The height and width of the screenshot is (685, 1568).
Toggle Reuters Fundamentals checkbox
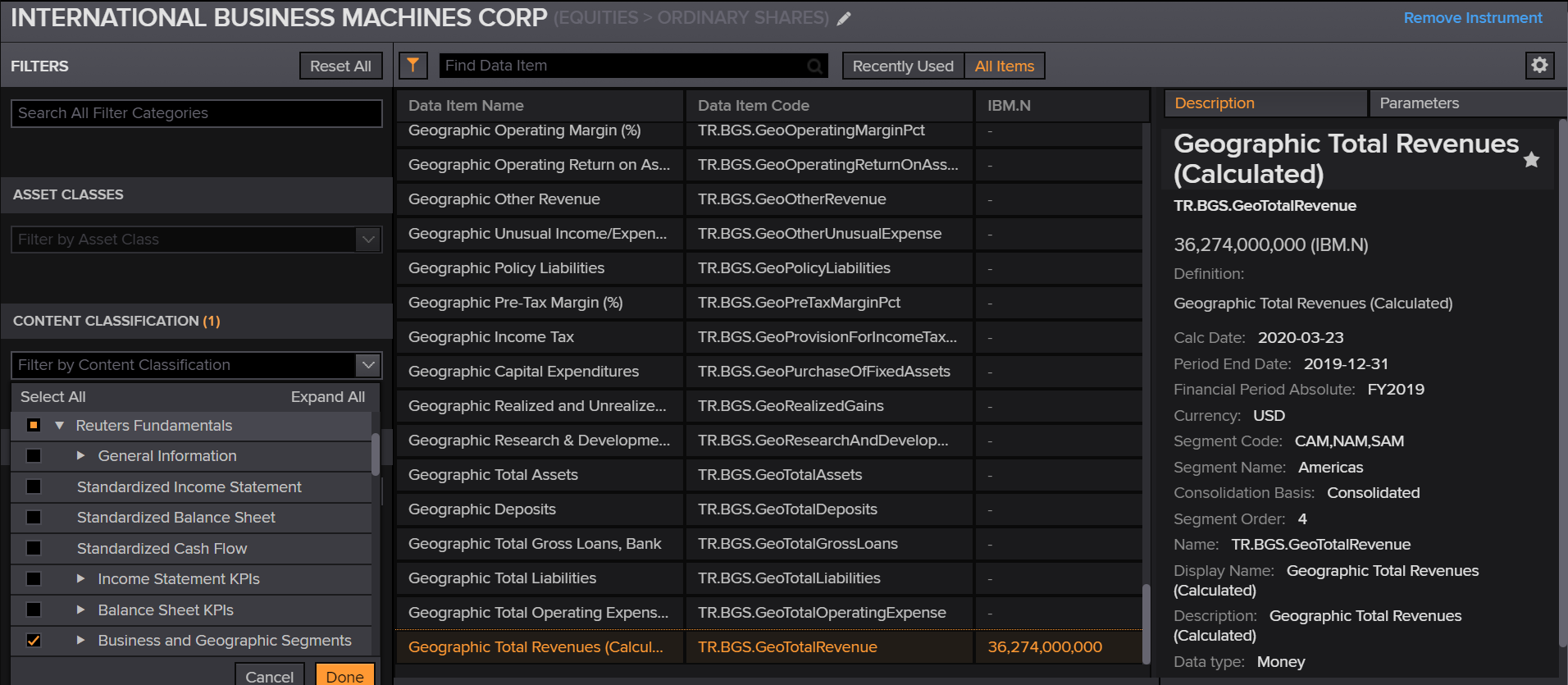pos(34,425)
